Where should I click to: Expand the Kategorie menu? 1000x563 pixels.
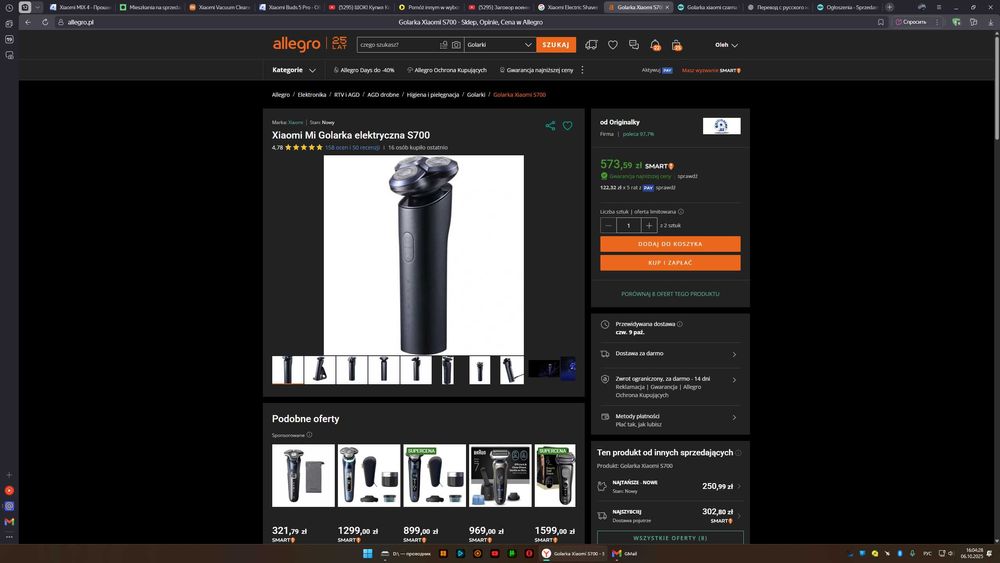(293, 70)
